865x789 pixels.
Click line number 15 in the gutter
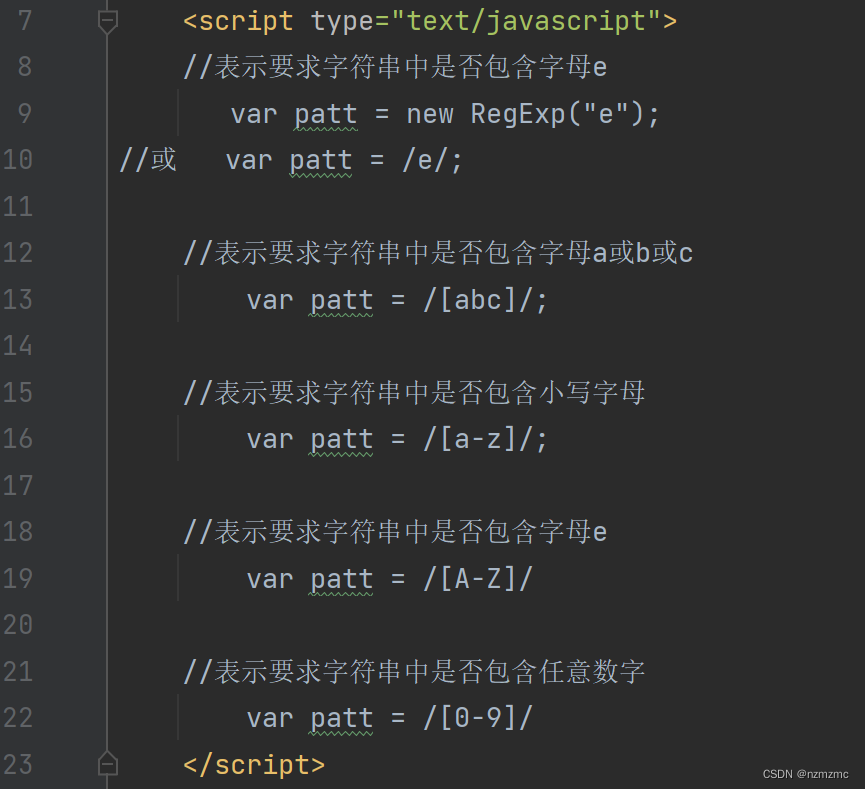click(x=18, y=393)
